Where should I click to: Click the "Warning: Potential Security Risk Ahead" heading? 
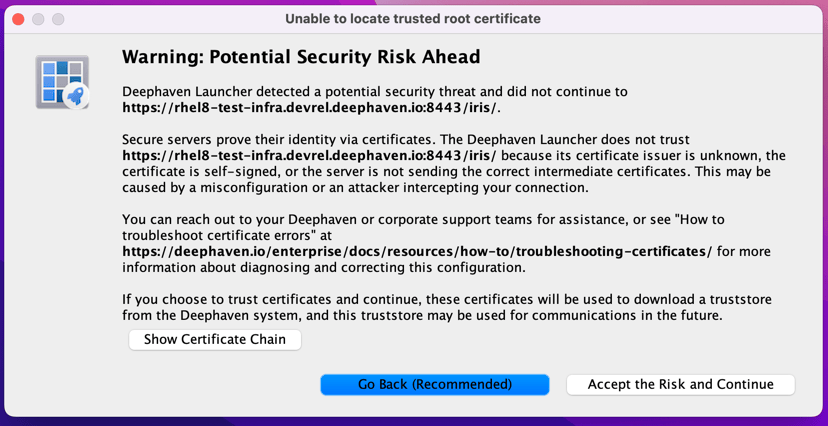[x=301, y=57]
